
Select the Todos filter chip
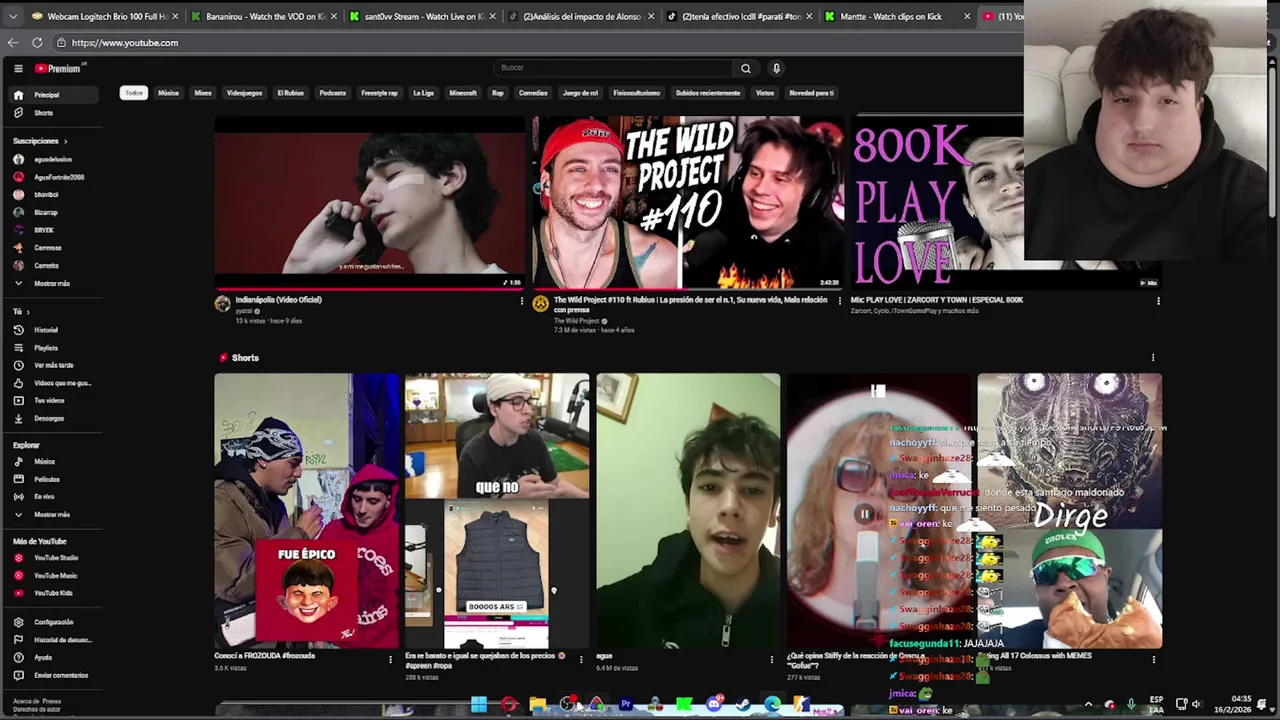[x=134, y=93]
